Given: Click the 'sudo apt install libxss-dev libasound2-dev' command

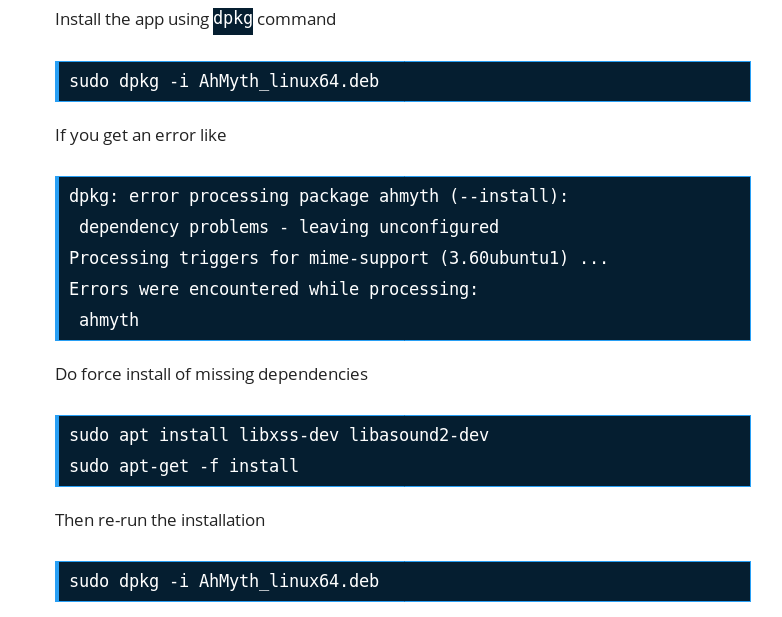Looking at the screenshot, I should click(279, 435).
